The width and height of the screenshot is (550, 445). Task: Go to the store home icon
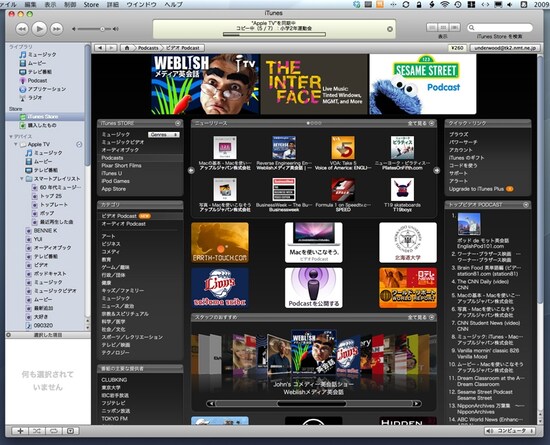click(x=127, y=48)
